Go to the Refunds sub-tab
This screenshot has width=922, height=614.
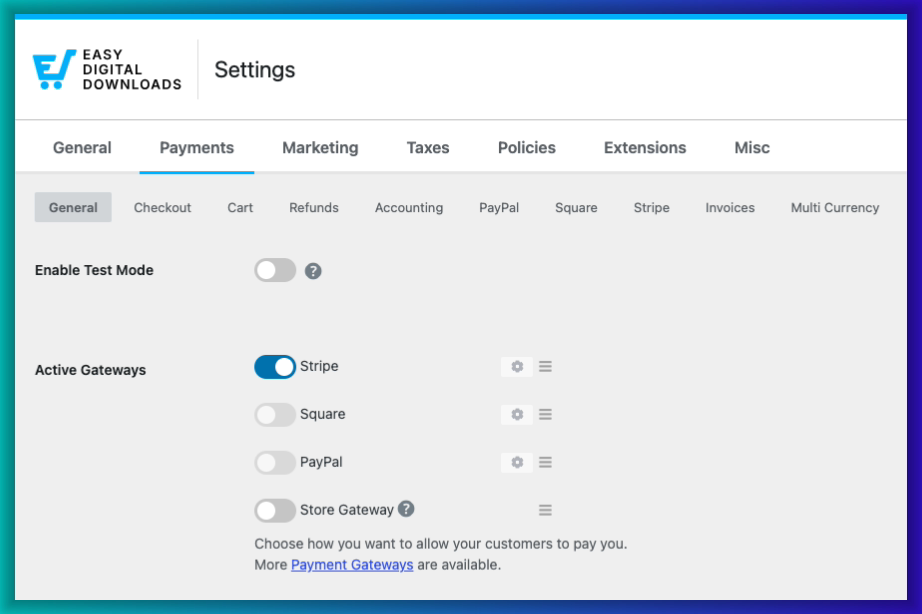pyautogui.click(x=313, y=207)
